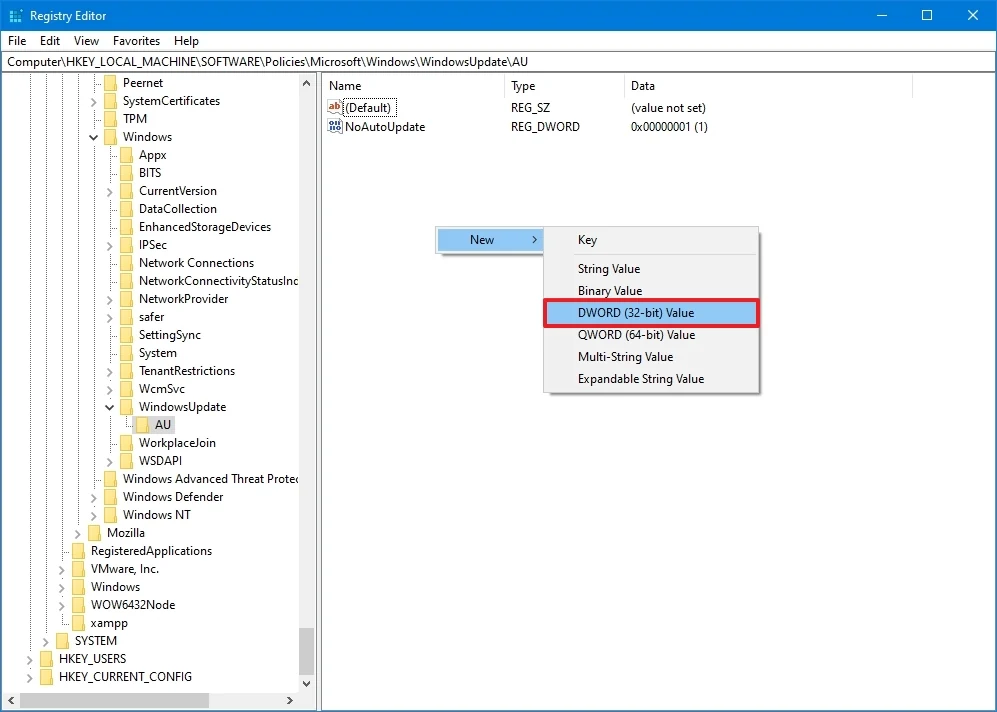
Task: Click the Peernet folder icon
Action: (111, 83)
